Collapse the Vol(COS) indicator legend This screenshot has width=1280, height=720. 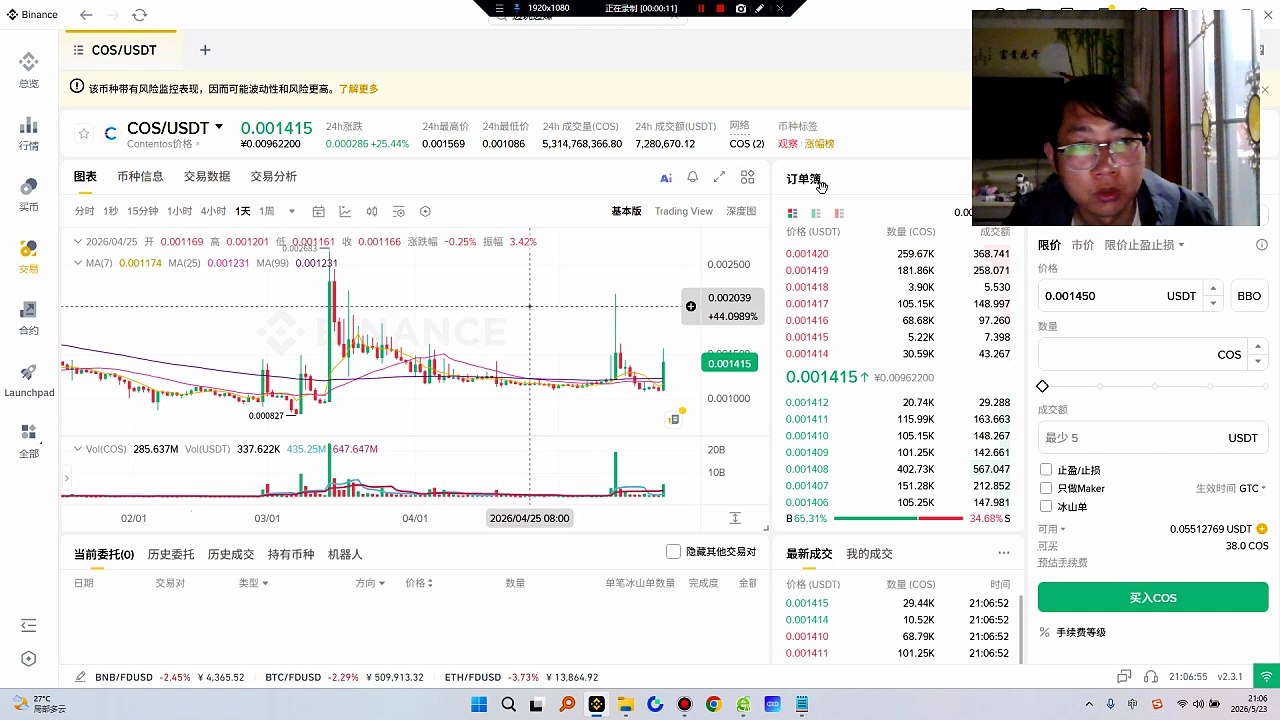coord(78,449)
